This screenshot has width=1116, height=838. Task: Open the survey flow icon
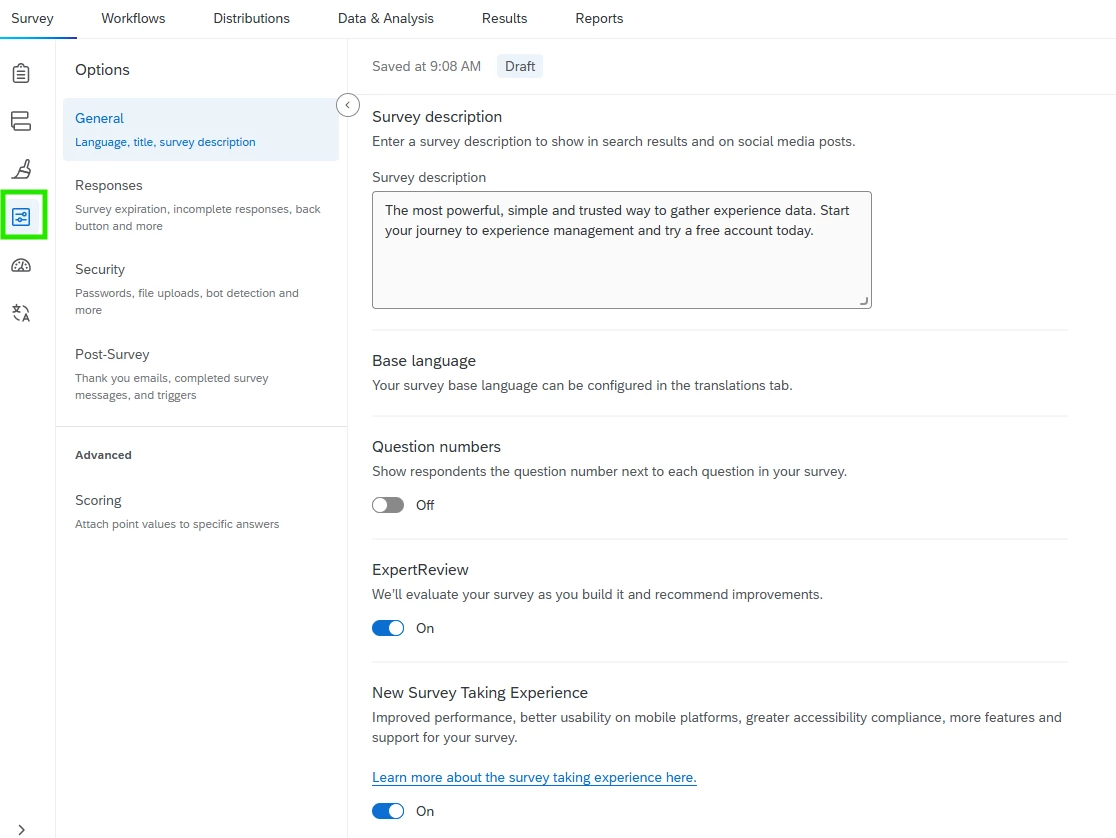(21, 121)
